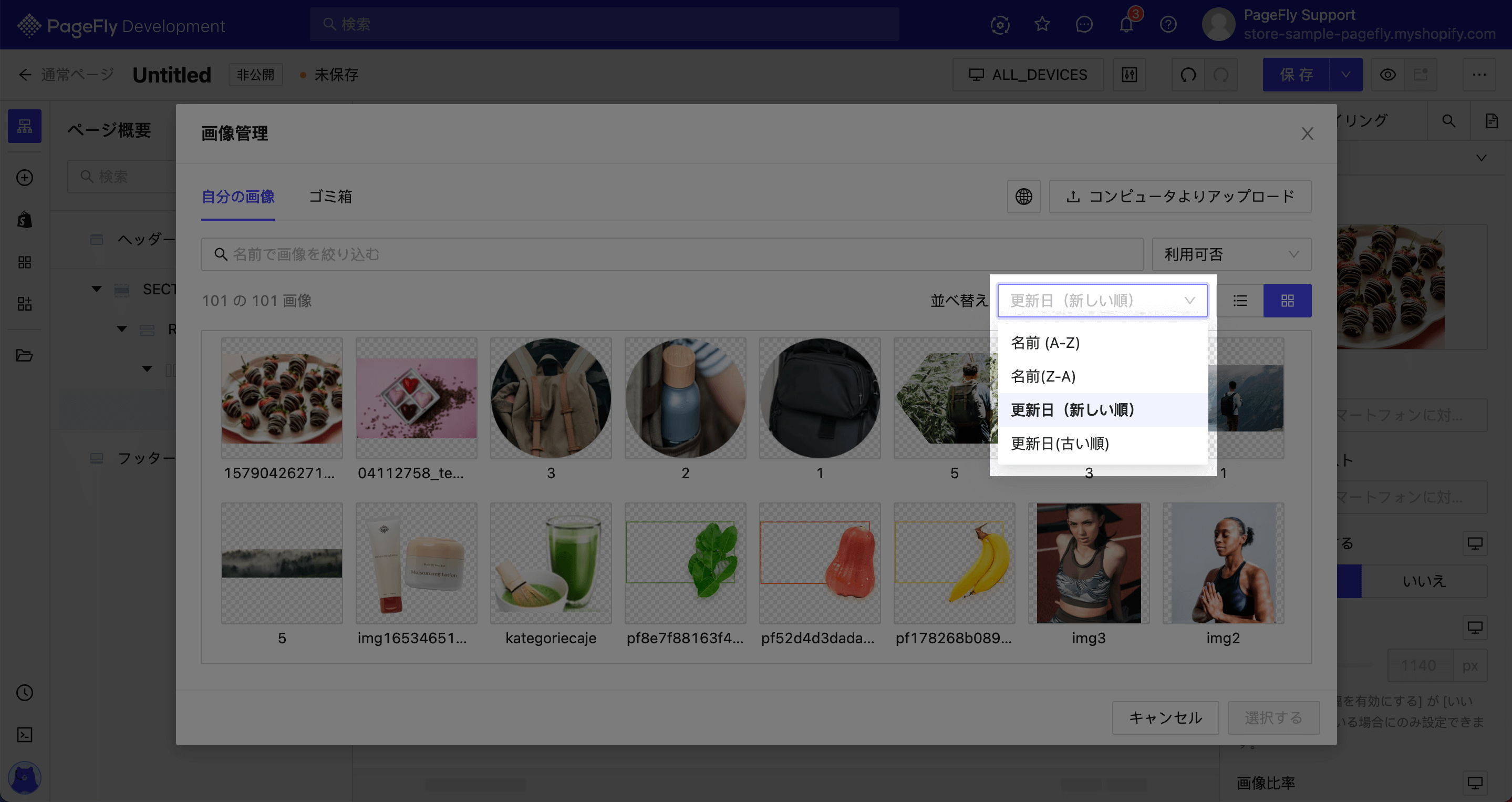
Task: Select the img2 yoga woman thumbnail
Action: point(1223,563)
